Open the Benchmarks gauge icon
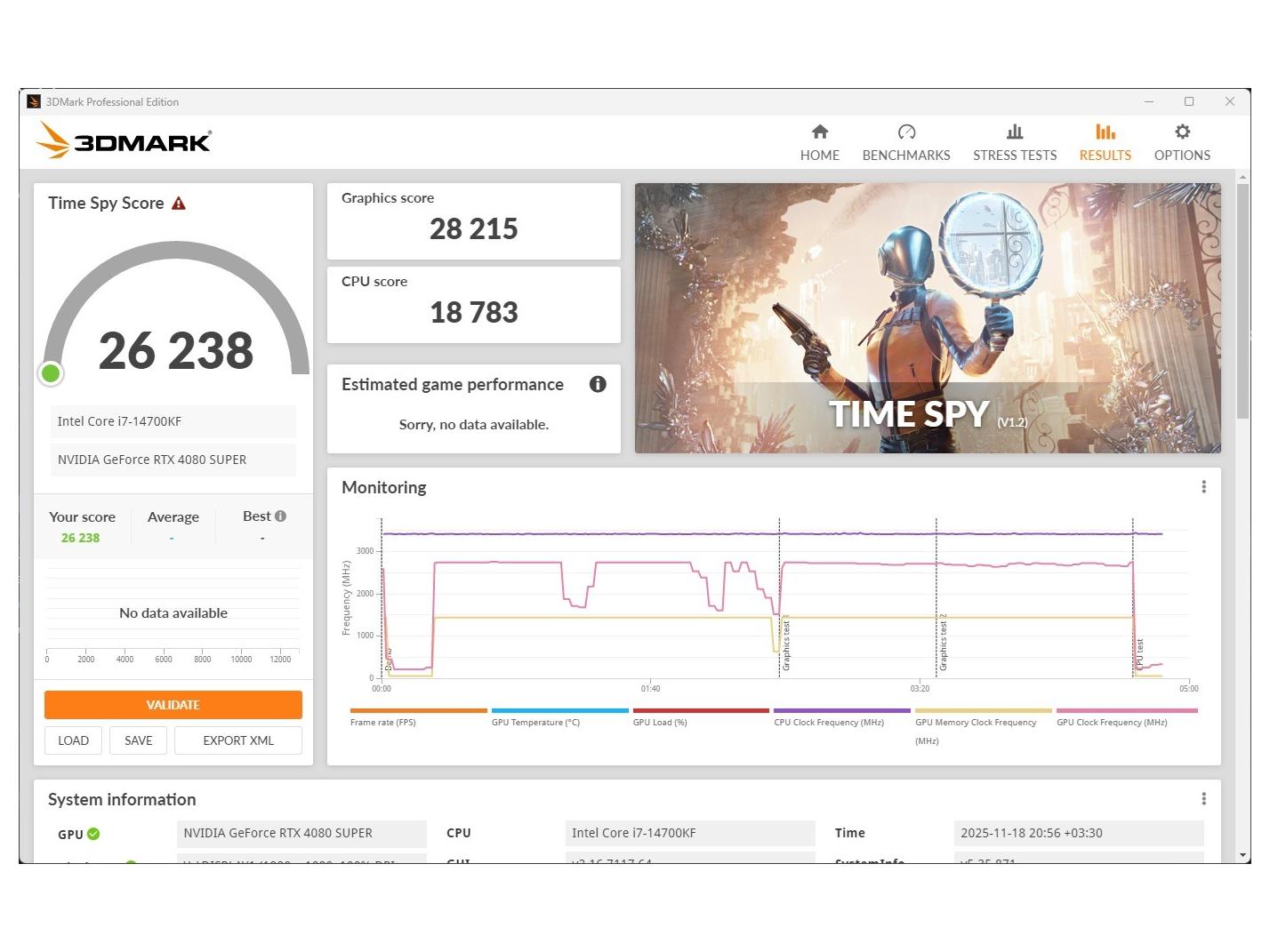Screen dimensions: 1270x952 [905, 132]
